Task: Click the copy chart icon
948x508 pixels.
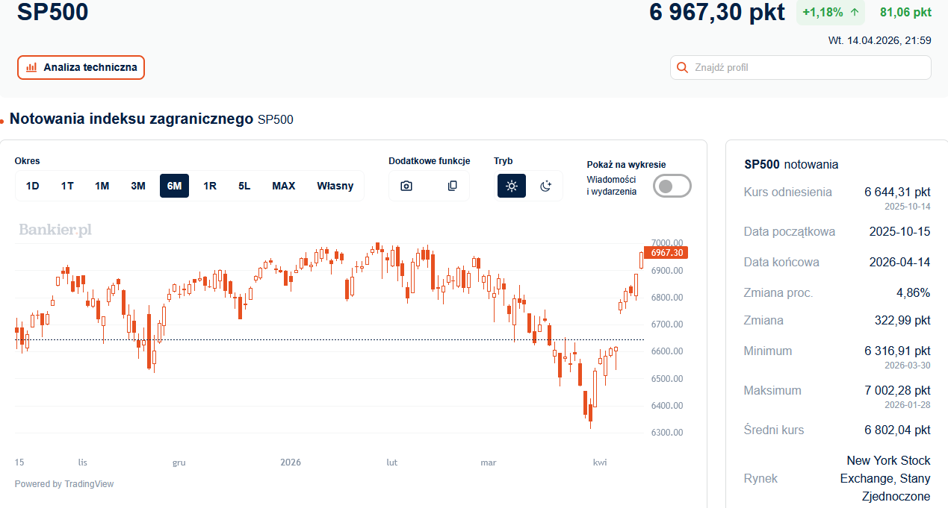Action: pyautogui.click(x=452, y=186)
